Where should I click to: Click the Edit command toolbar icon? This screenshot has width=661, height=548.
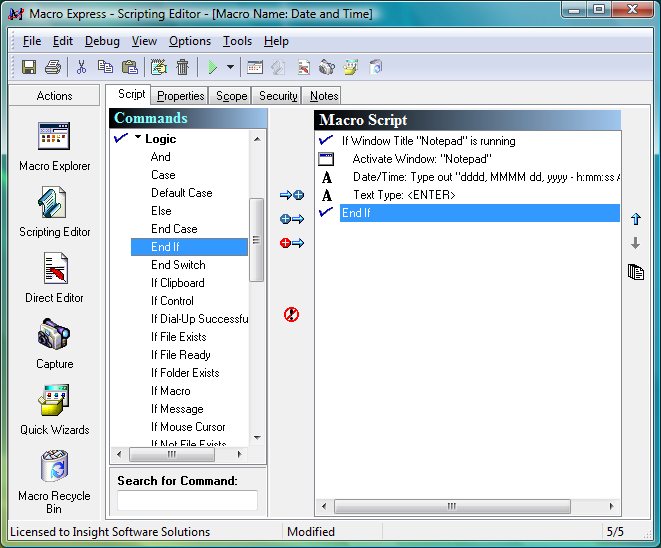(159, 67)
